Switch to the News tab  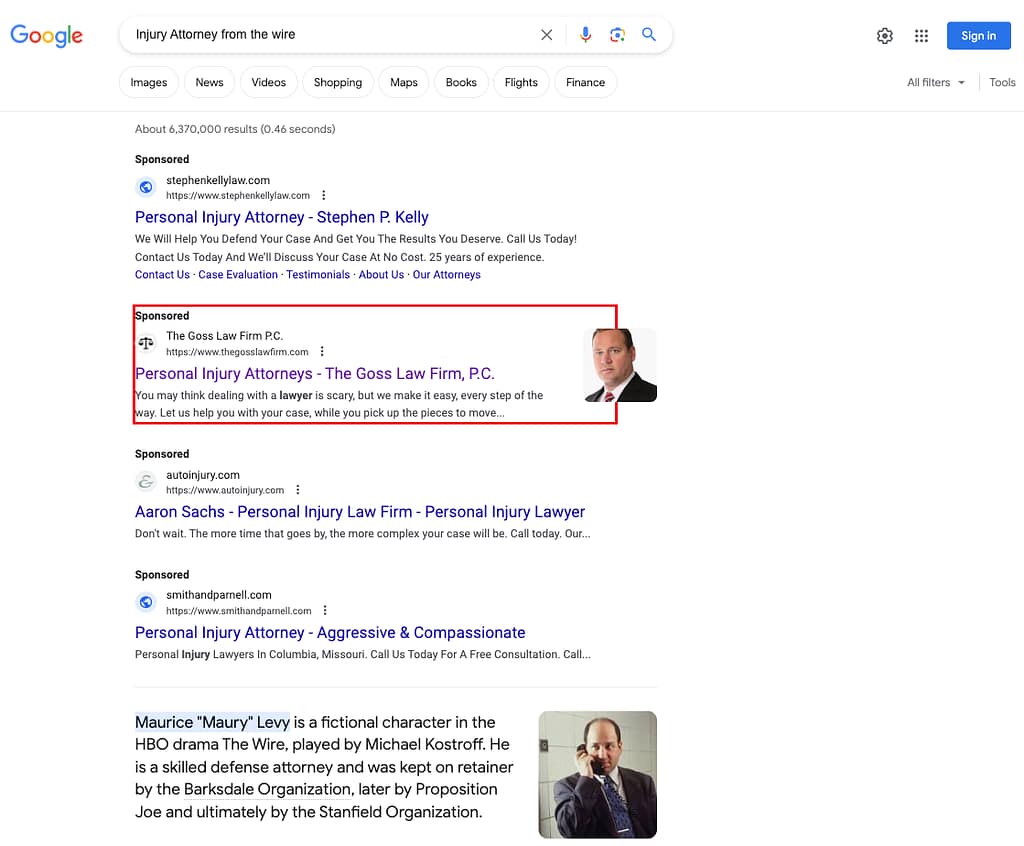pos(210,82)
